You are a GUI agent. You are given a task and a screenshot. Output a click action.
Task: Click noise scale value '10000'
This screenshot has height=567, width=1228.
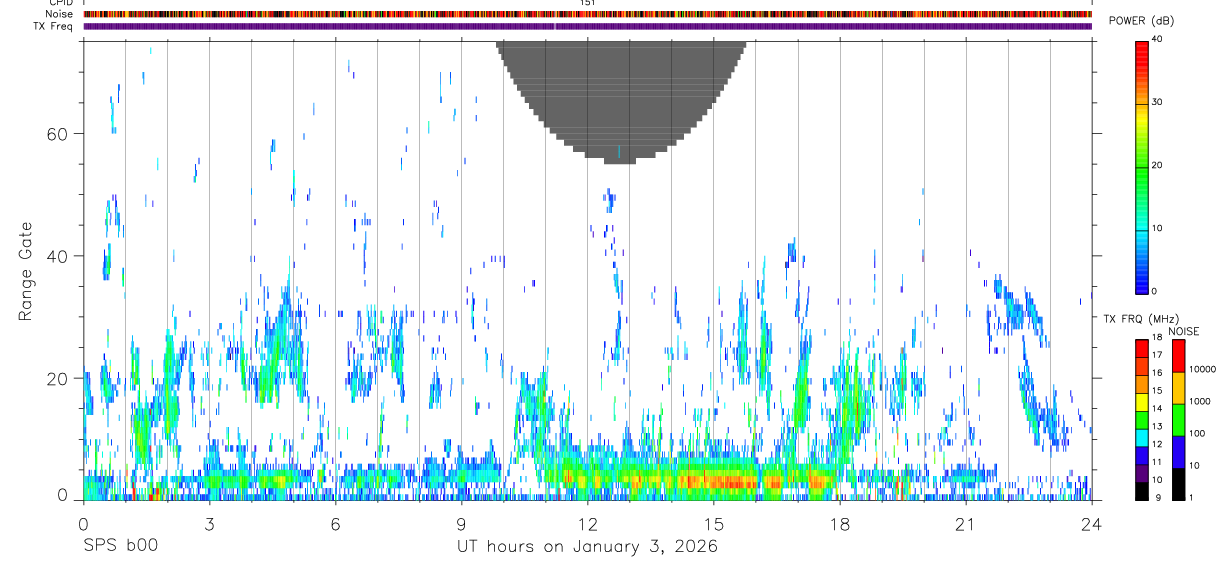pyautogui.click(x=1202, y=369)
